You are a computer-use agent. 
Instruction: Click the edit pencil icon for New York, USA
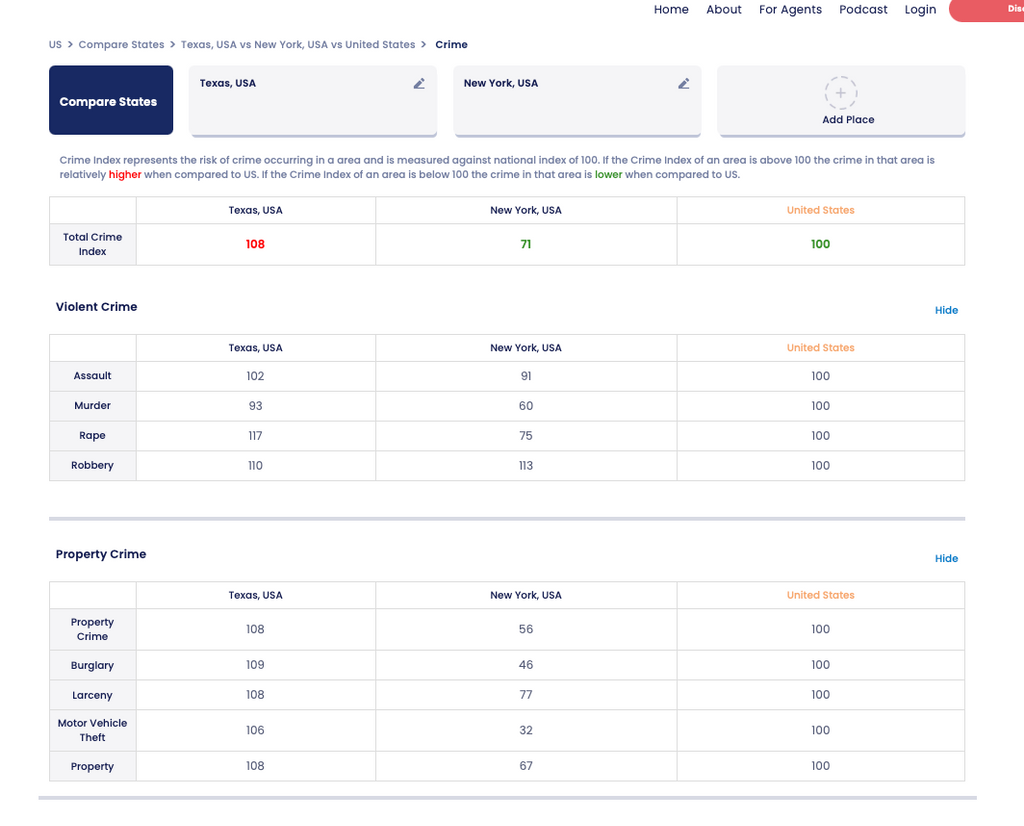tap(683, 84)
